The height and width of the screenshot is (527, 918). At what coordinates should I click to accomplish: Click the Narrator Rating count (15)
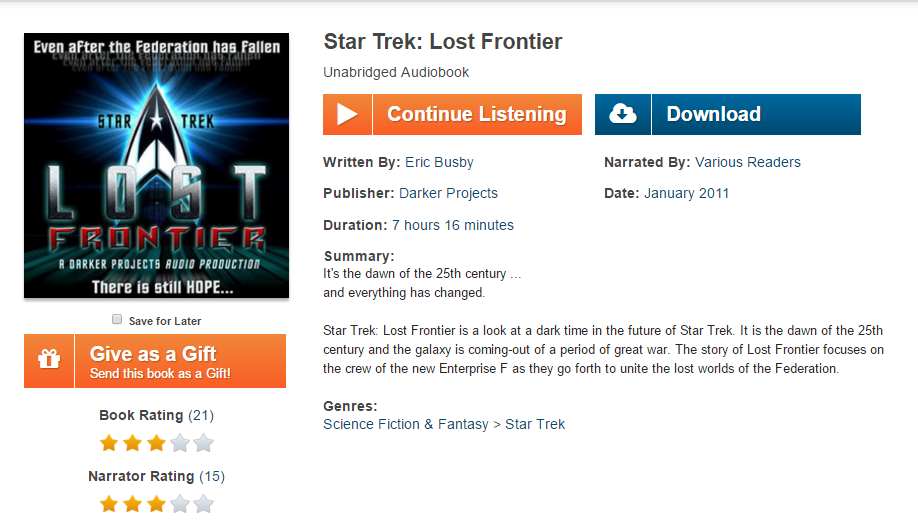point(212,476)
